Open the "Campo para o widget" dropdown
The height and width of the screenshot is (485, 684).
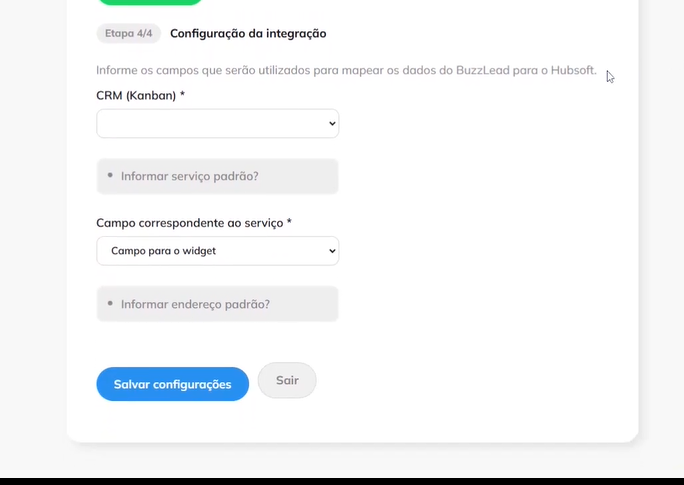pos(217,251)
